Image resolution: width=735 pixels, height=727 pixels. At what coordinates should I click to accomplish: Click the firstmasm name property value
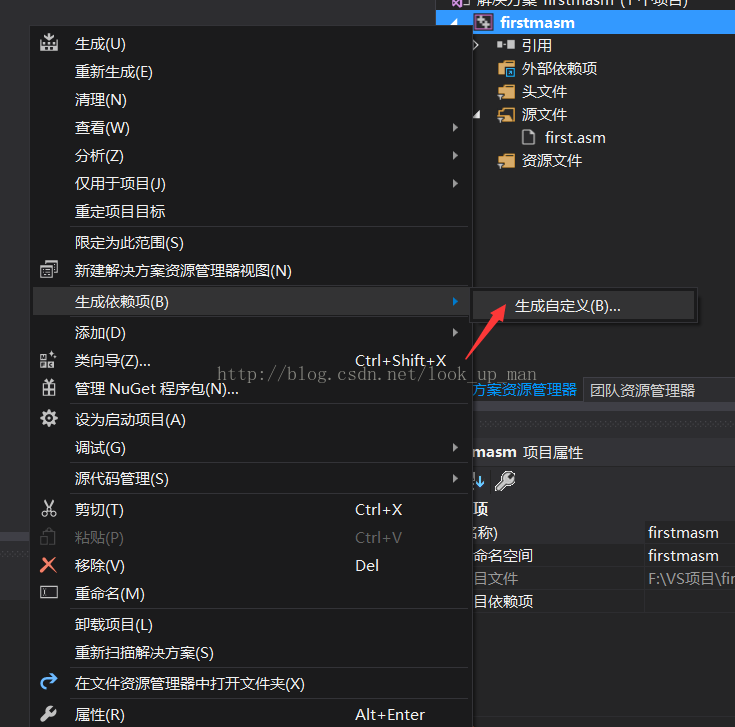(x=690, y=532)
